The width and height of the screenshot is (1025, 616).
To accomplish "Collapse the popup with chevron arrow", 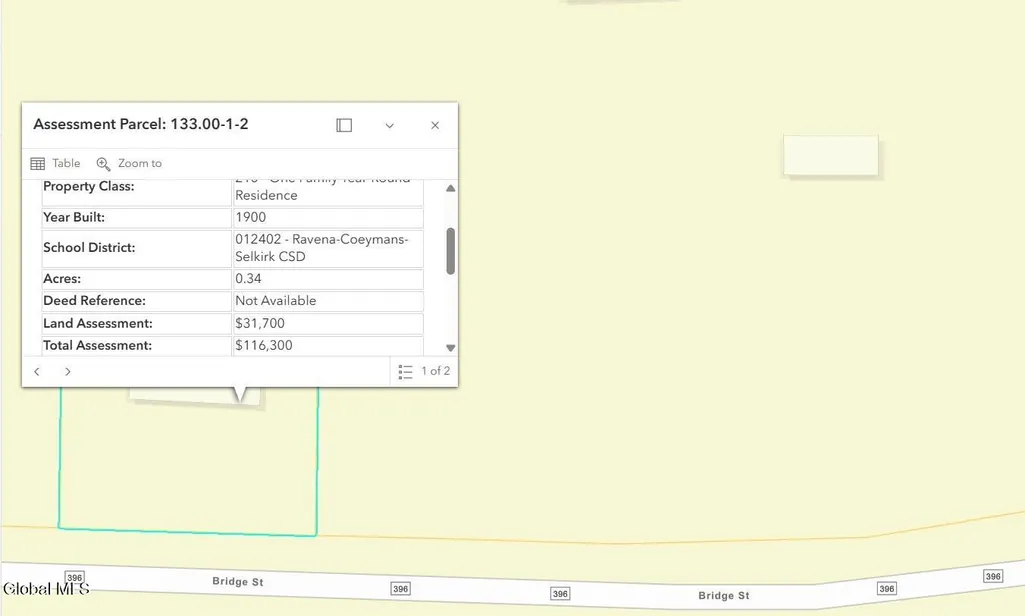I will coord(389,126).
